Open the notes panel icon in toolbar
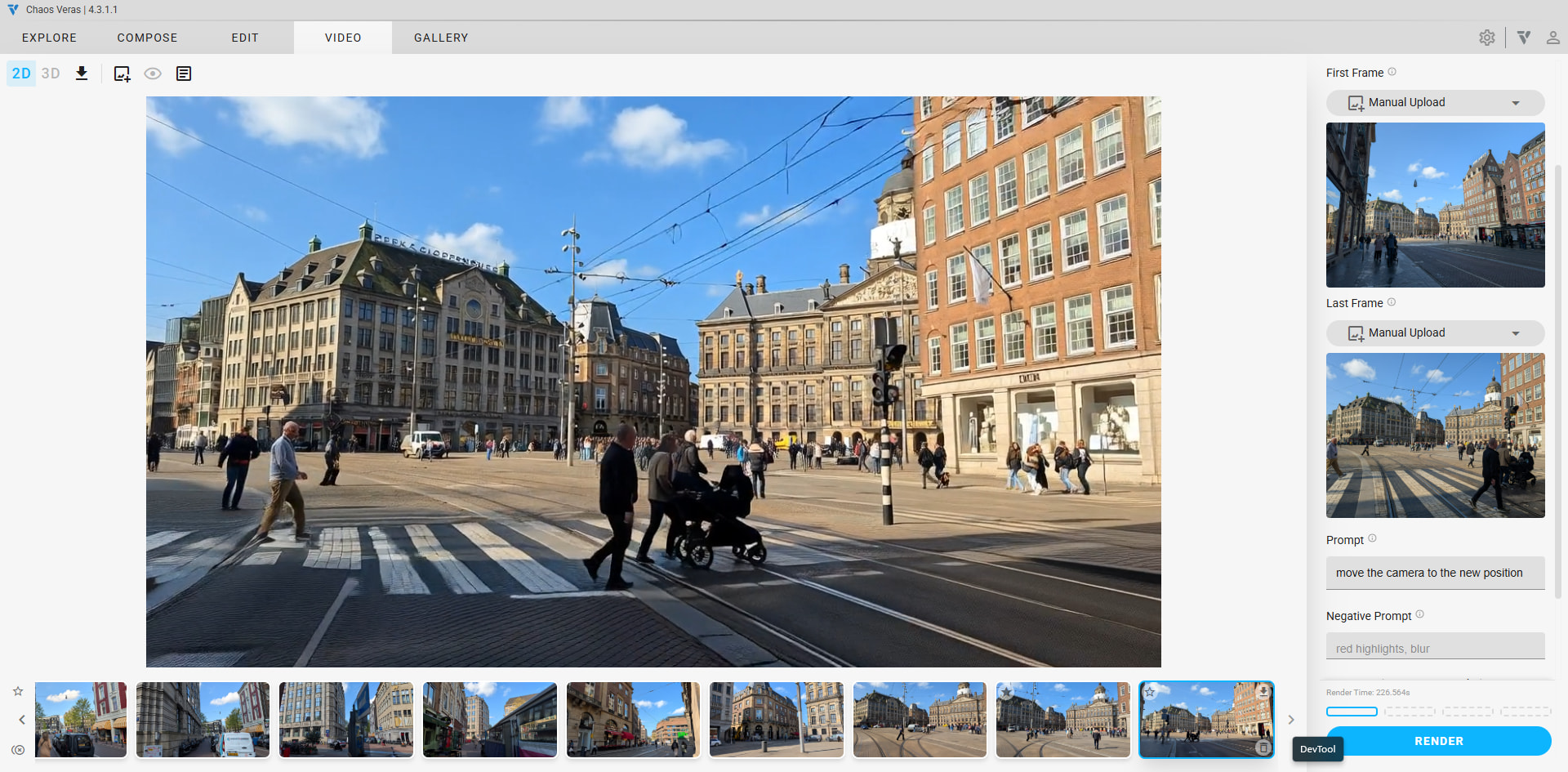Viewport: 1568px width, 772px height. coord(184,74)
